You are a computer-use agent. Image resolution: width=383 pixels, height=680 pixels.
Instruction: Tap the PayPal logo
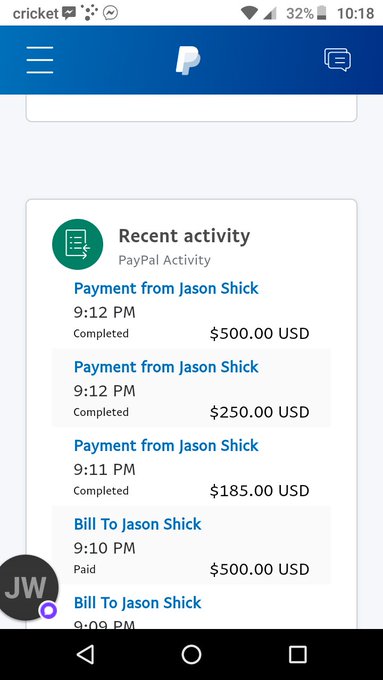coord(188,60)
